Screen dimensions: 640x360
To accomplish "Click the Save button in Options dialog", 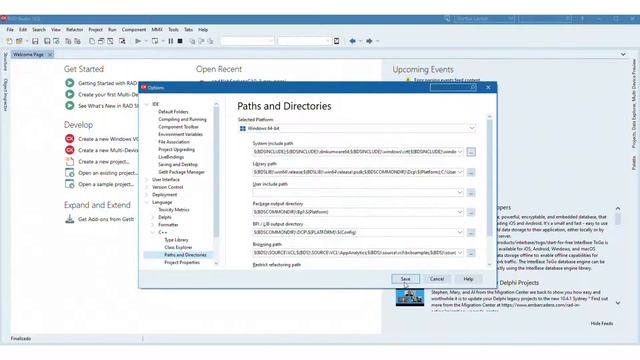I will [x=405, y=279].
